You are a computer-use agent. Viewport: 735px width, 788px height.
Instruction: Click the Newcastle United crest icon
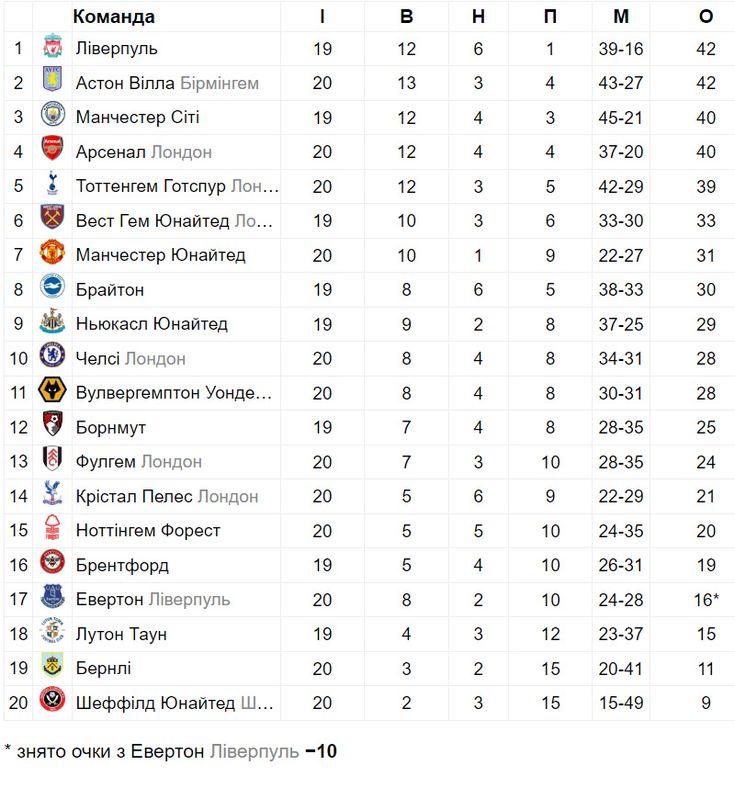52,321
